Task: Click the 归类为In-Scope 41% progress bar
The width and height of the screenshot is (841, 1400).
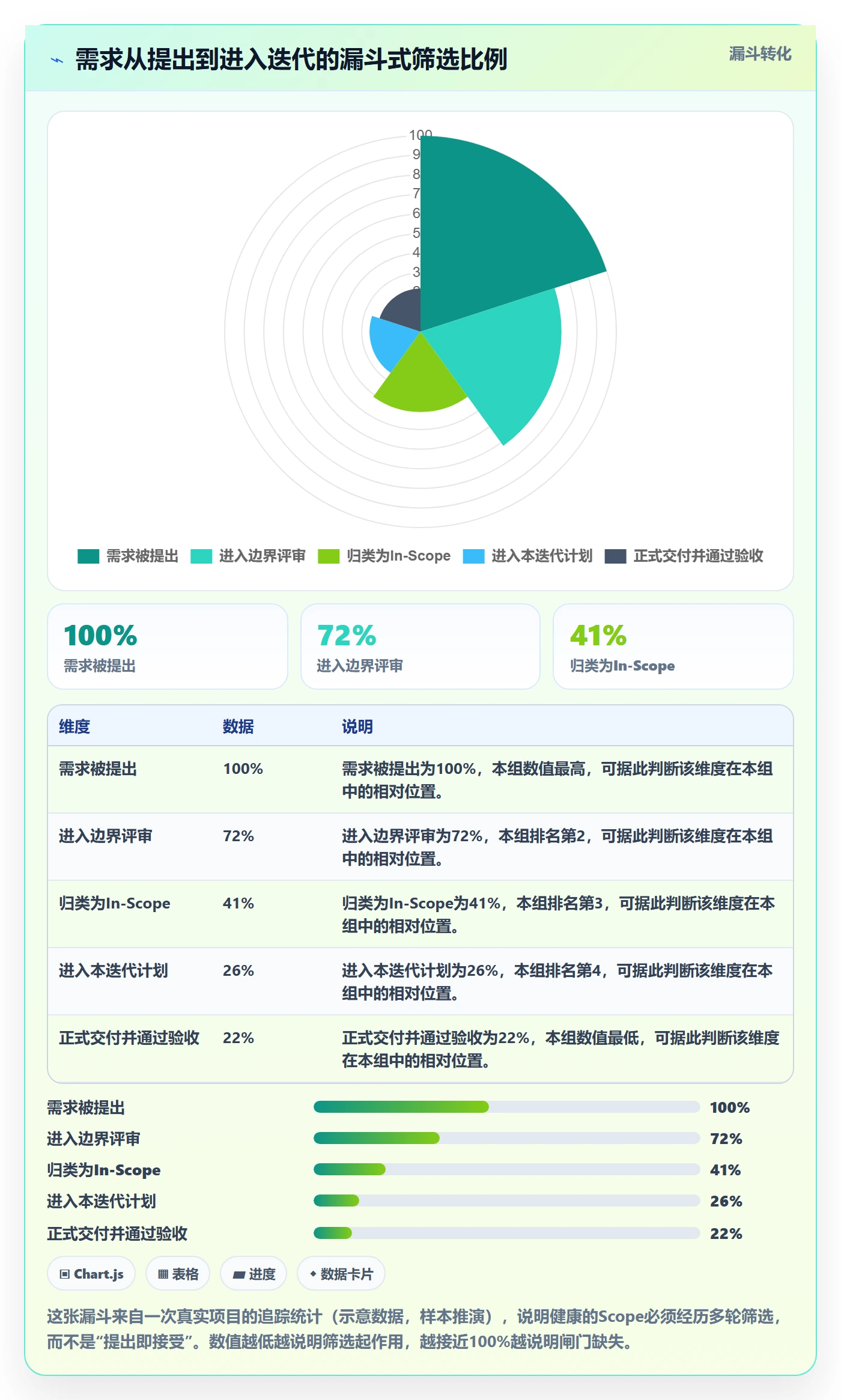Action: pos(507,1169)
